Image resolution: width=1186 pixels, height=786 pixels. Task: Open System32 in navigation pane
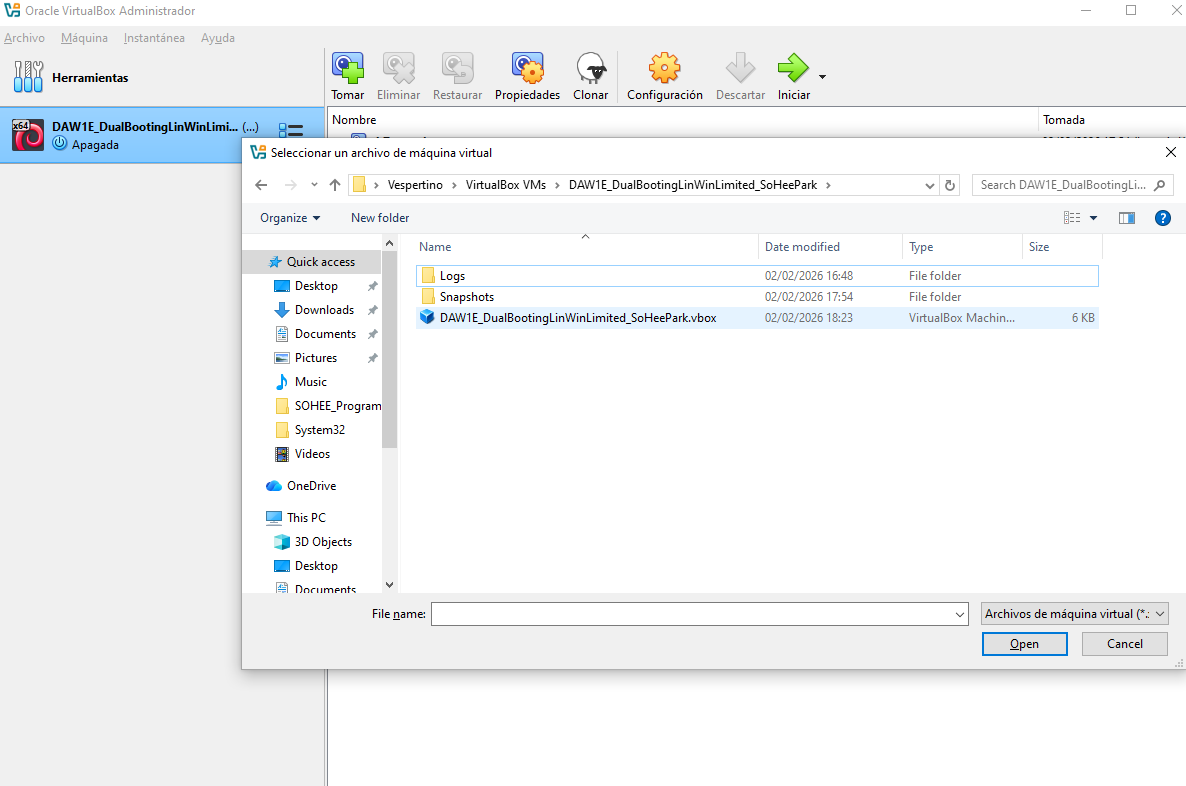[320, 430]
